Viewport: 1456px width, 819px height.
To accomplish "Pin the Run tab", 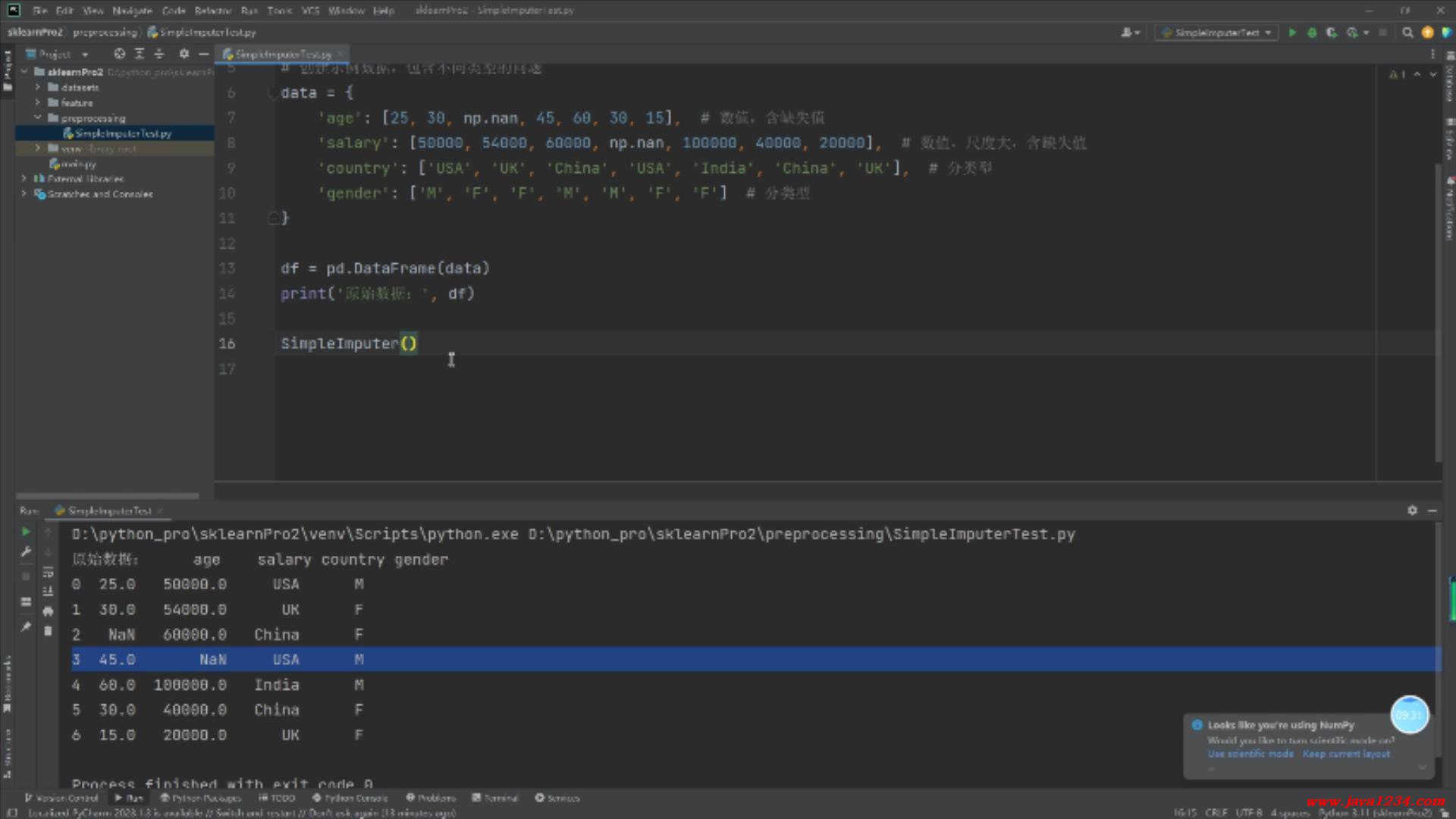I will click(25, 626).
